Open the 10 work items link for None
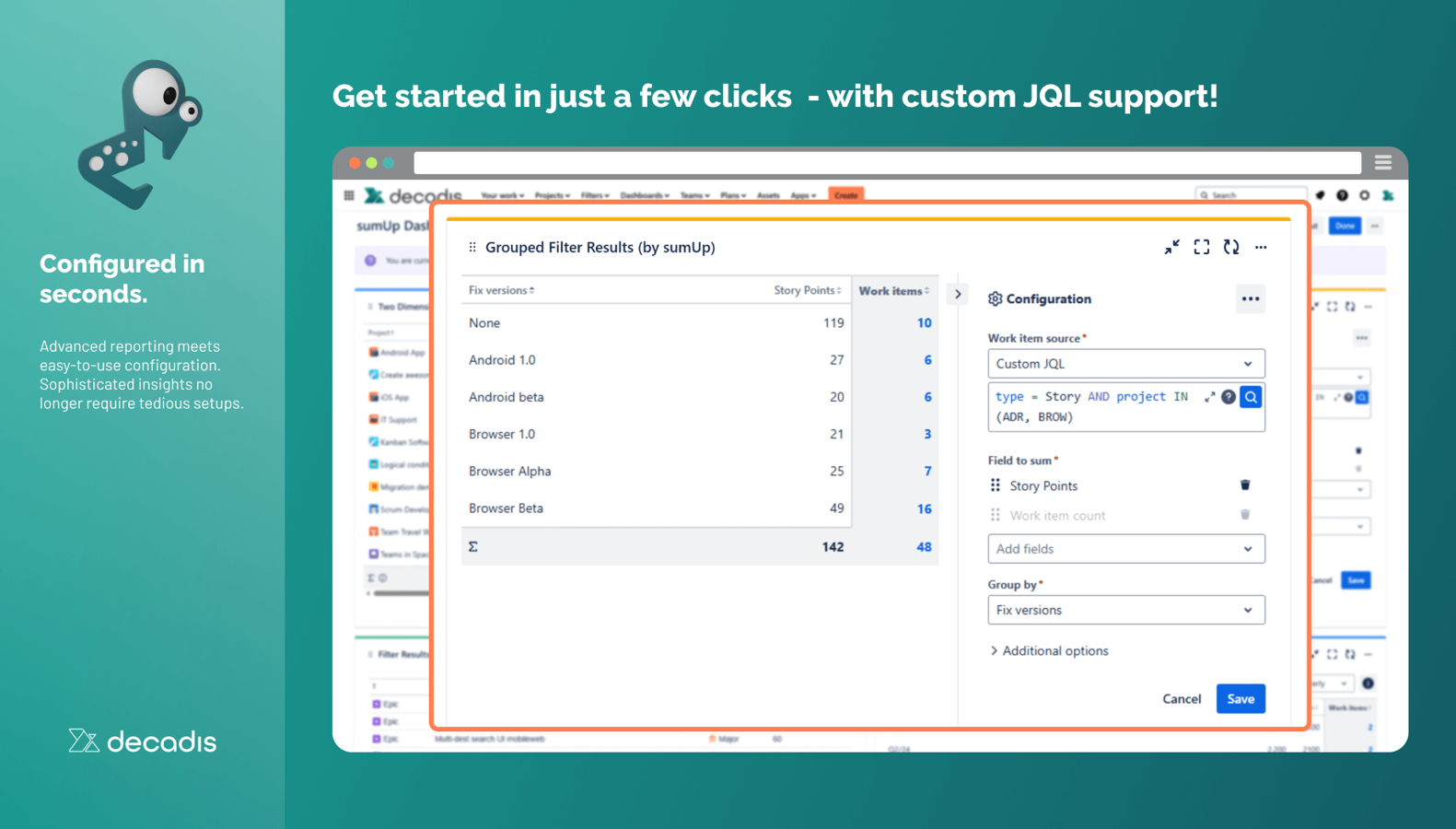Screen dimensions: 1456x829 [x=924, y=323]
